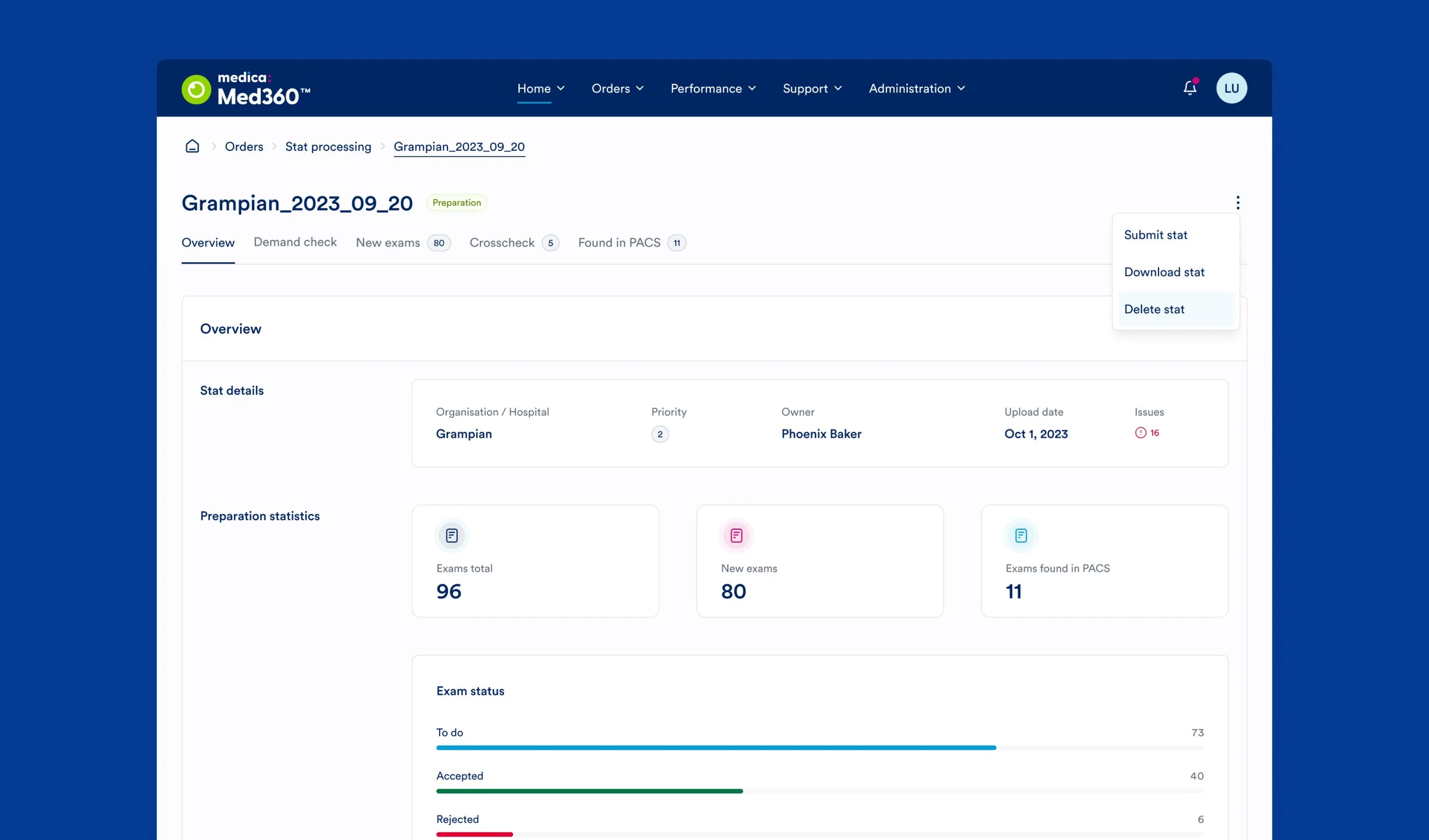Open the Crosscheck tab
Image resolution: width=1429 pixels, height=840 pixels.
514,243
